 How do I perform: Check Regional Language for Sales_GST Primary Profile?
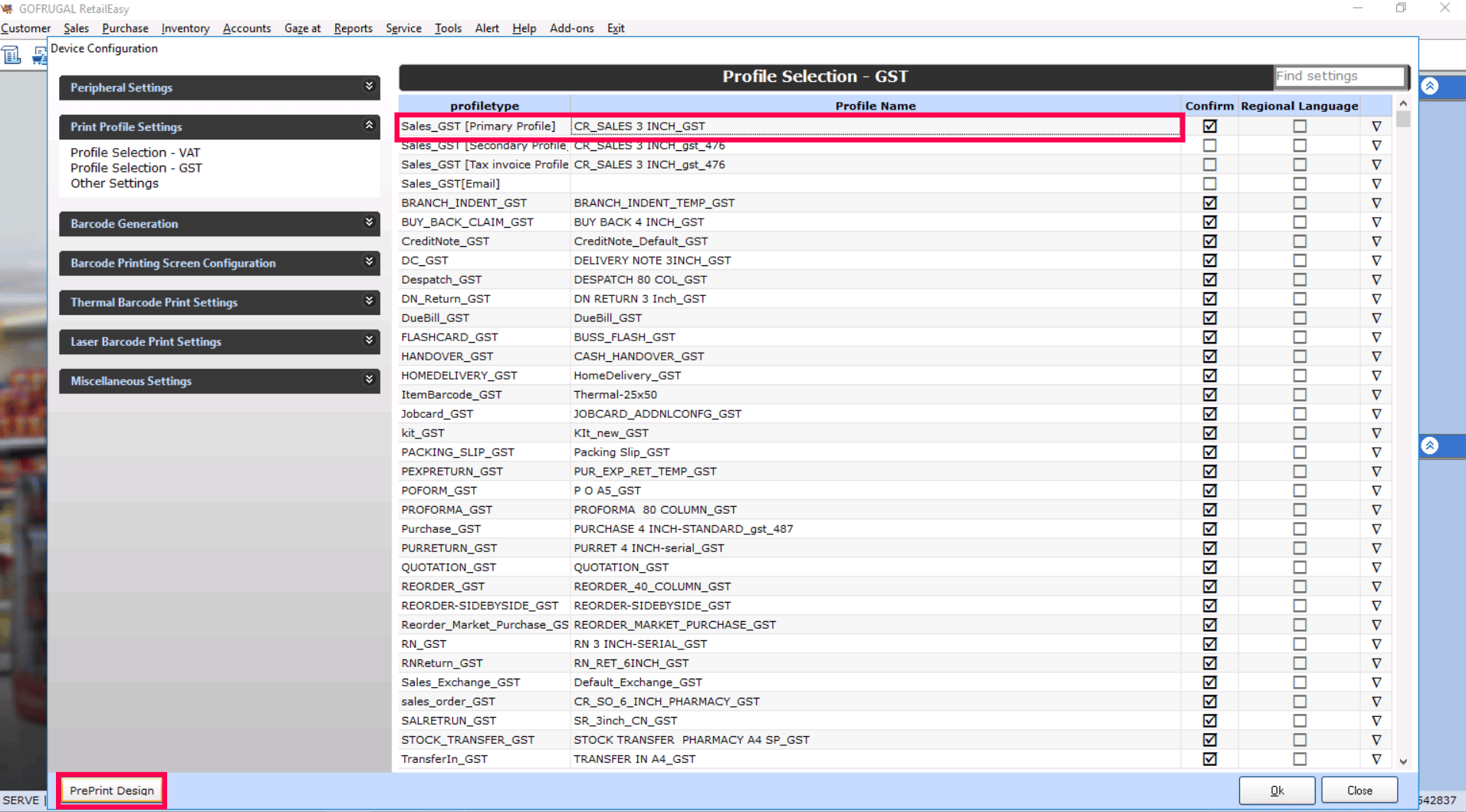pyautogui.click(x=1300, y=127)
